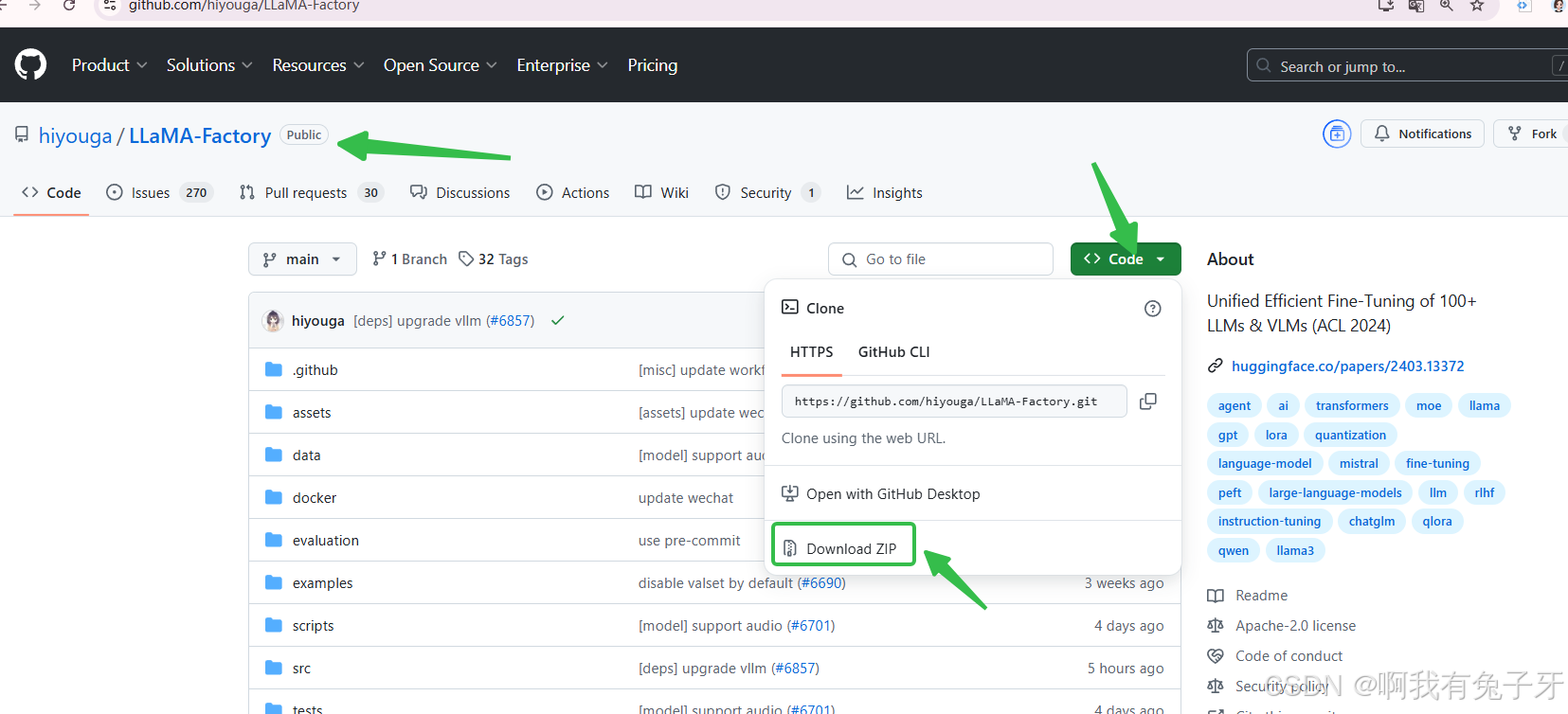Open the examples folder icon
The width and height of the screenshot is (1568, 714).
click(274, 582)
